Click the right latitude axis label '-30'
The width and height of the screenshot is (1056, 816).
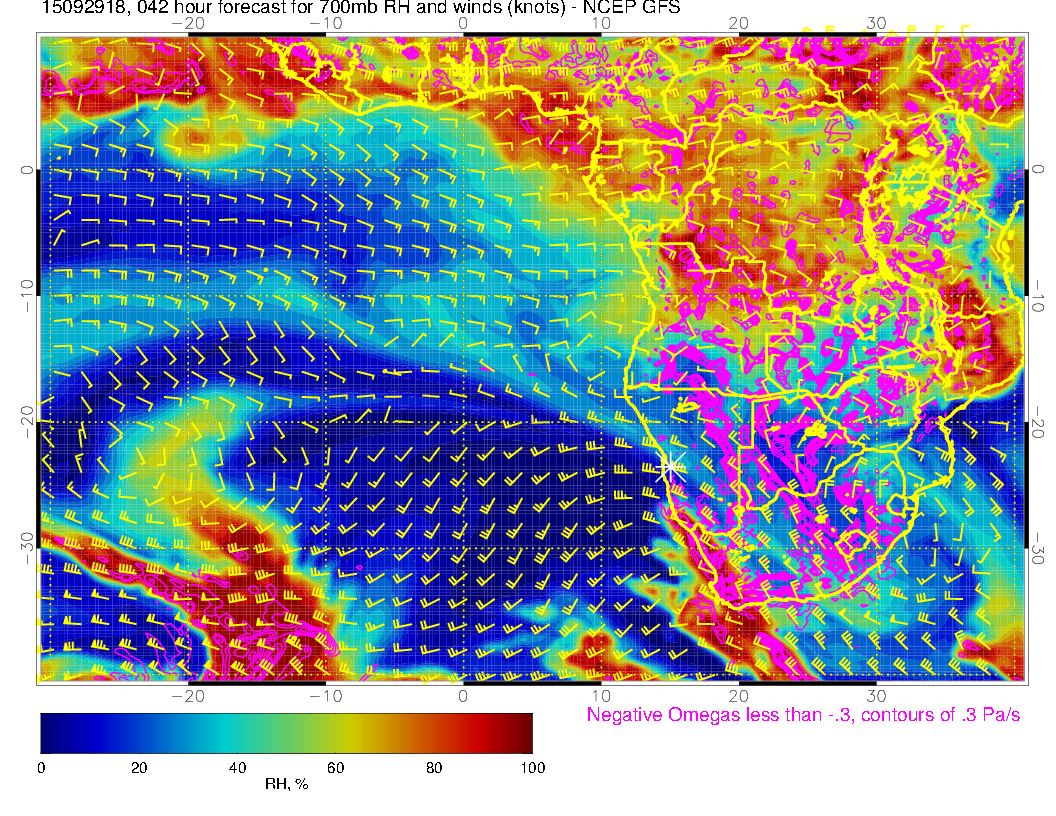pyautogui.click(x=1038, y=548)
